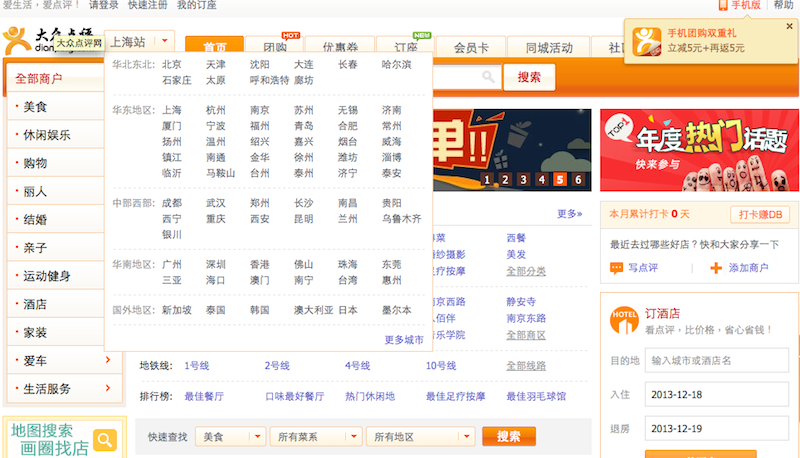The image size is (800, 458).
Task: Click the 请登录 link
Action: click(104, 5)
